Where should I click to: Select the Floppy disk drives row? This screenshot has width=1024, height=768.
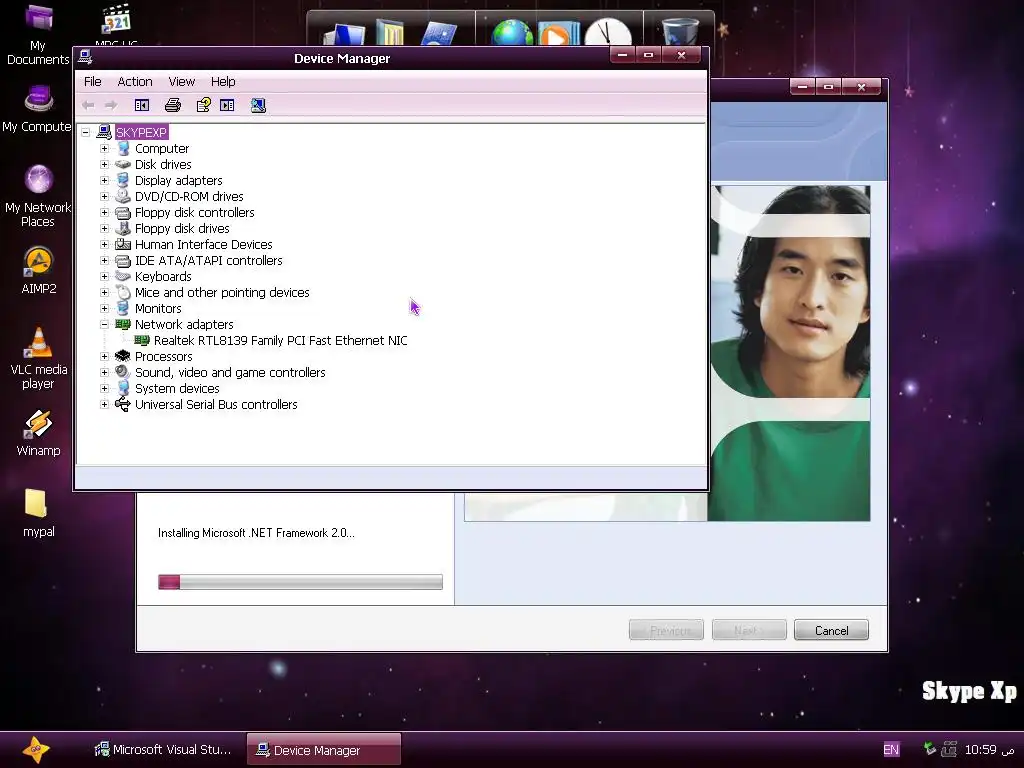182,229
